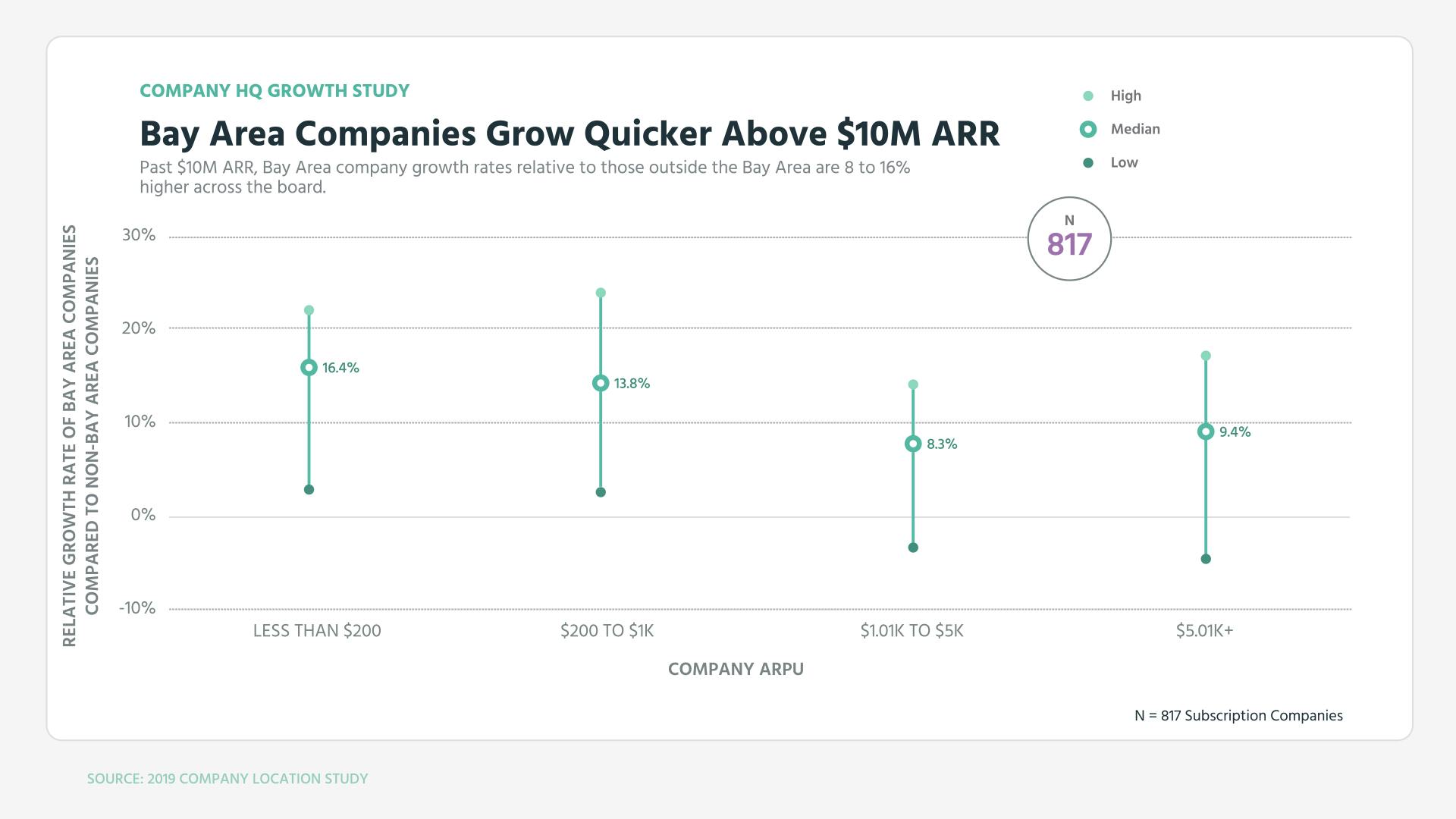This screenshot has height=819, width=1456.
Task: Click the N 817 sample size circle
Action: pos(1069,237)
